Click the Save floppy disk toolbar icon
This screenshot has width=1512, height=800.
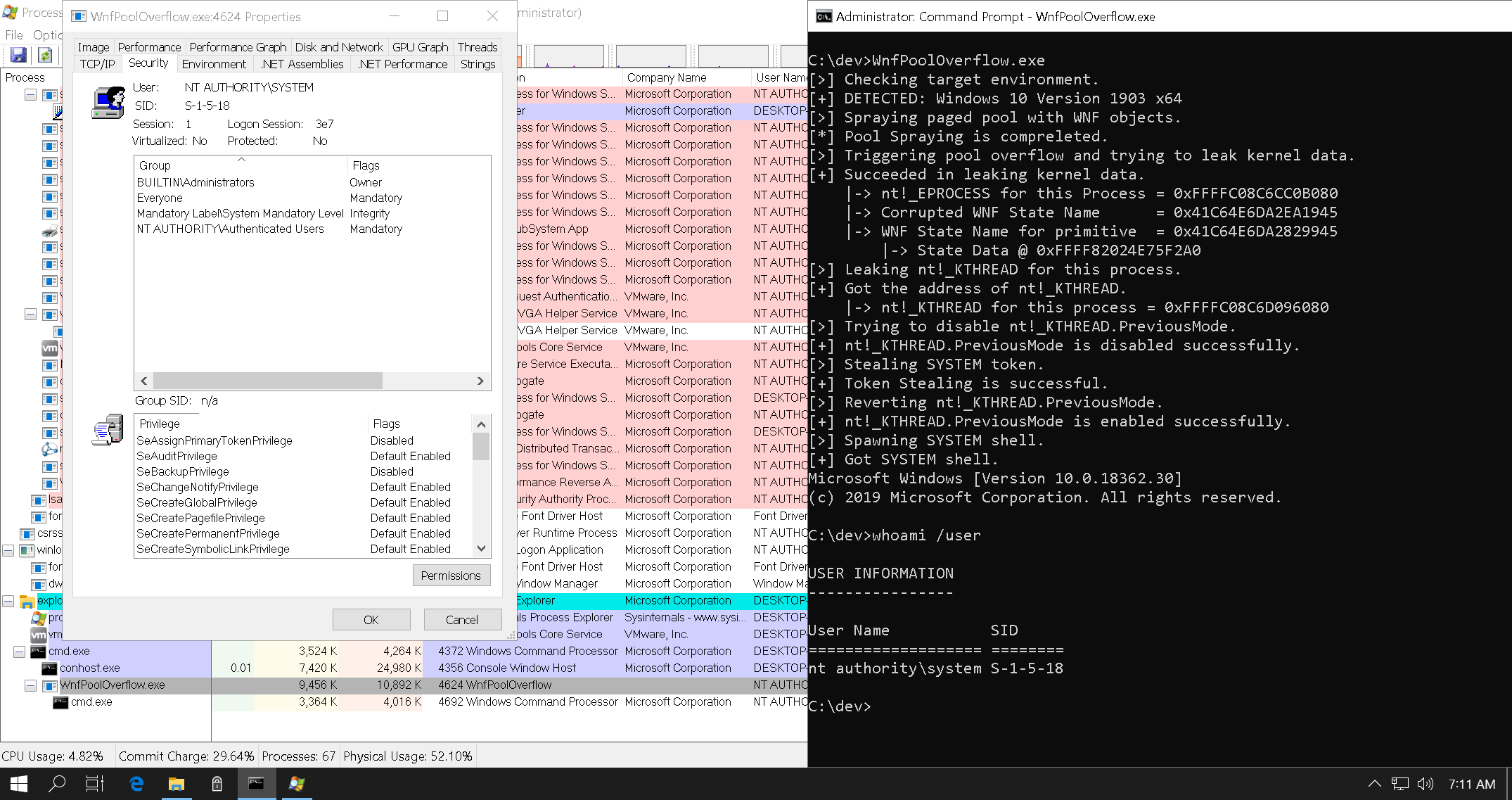(x=18, y=55)
